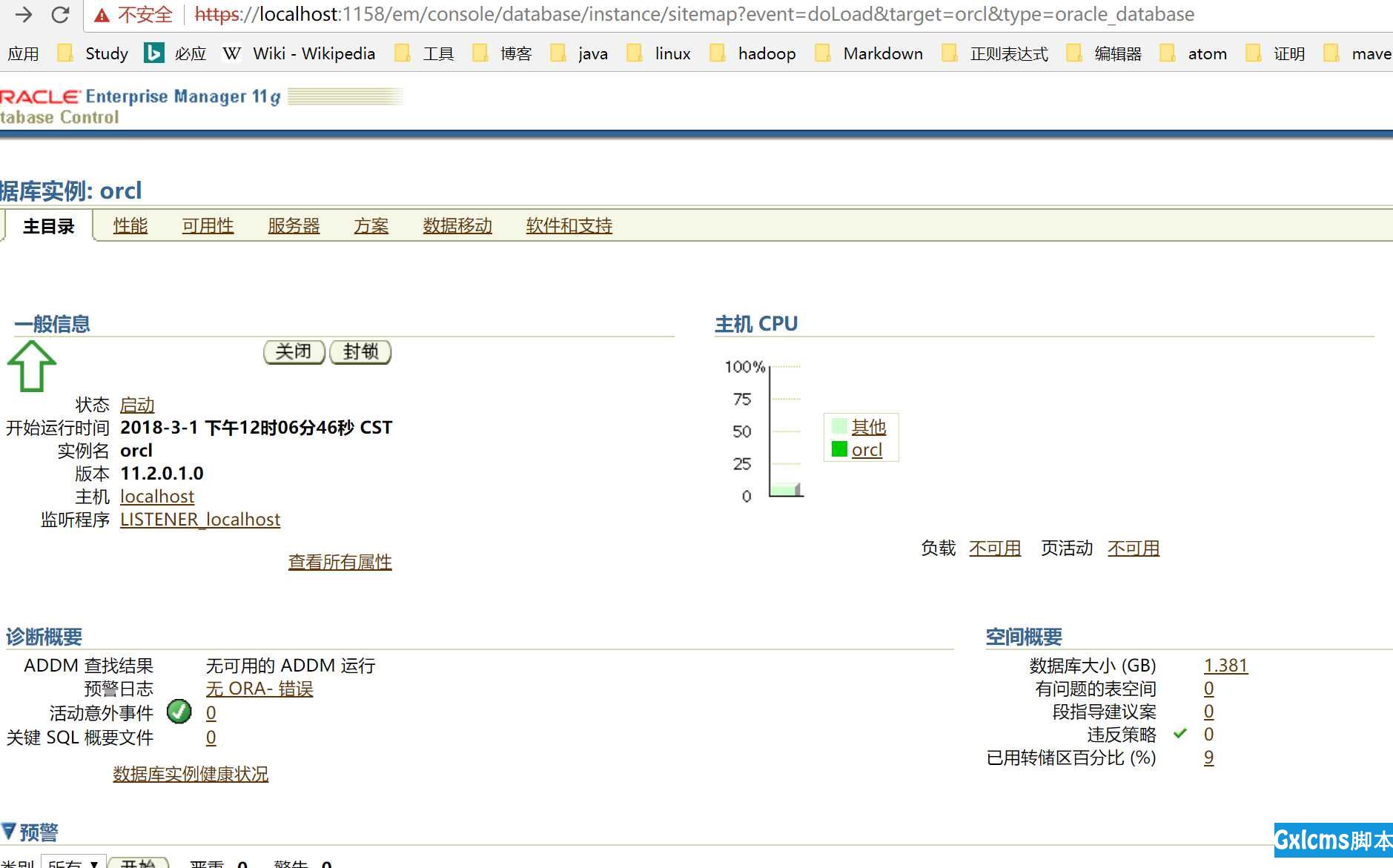The height and width of the screenshot is (868, 1393).
Task: Switch to the 可用性 tab
Action: tap(208, 225)
